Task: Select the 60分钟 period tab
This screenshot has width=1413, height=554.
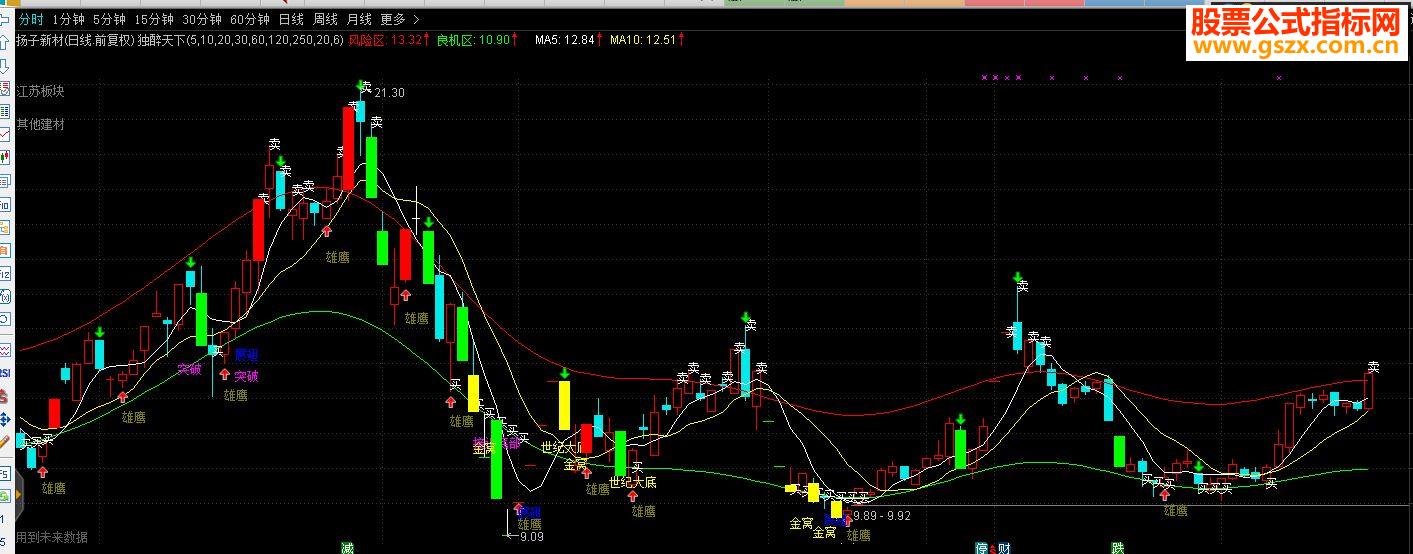Action: click(x=250, y=19)
